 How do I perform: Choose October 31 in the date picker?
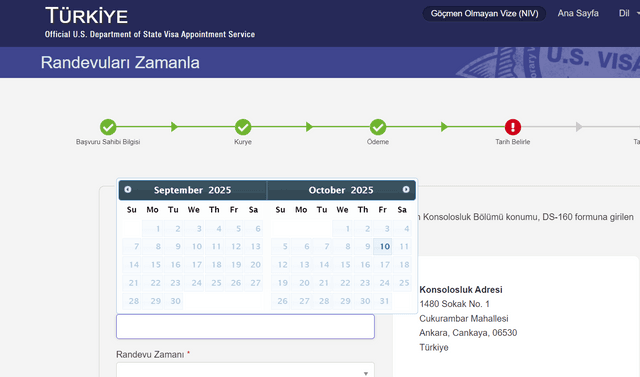point(382,301)
